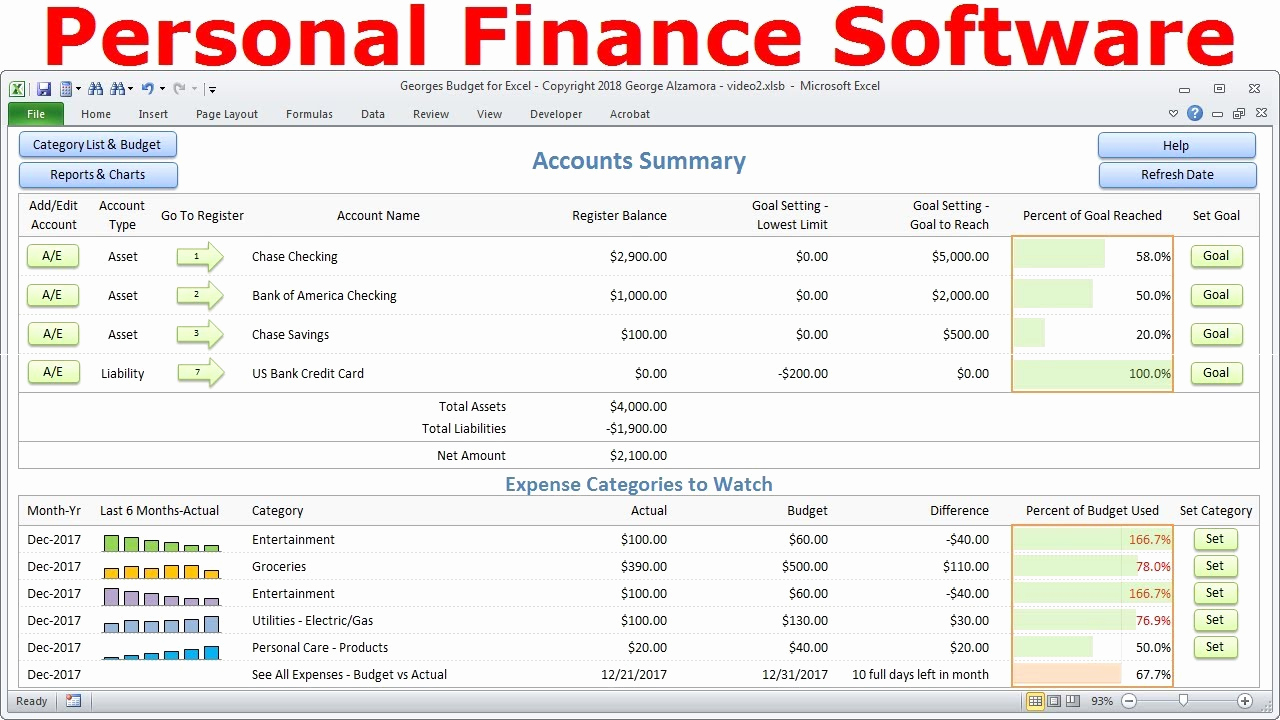
Task: Open the calculator icon's dropdown arrow
Action: 78,88
